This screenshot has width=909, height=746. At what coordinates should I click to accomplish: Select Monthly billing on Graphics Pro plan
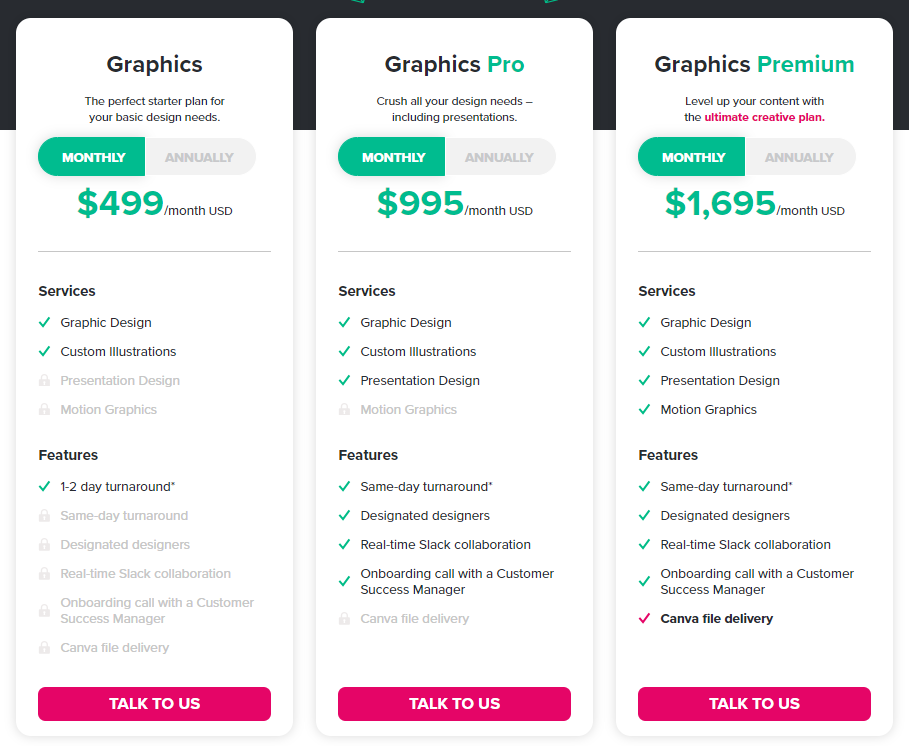pos(392,157)
